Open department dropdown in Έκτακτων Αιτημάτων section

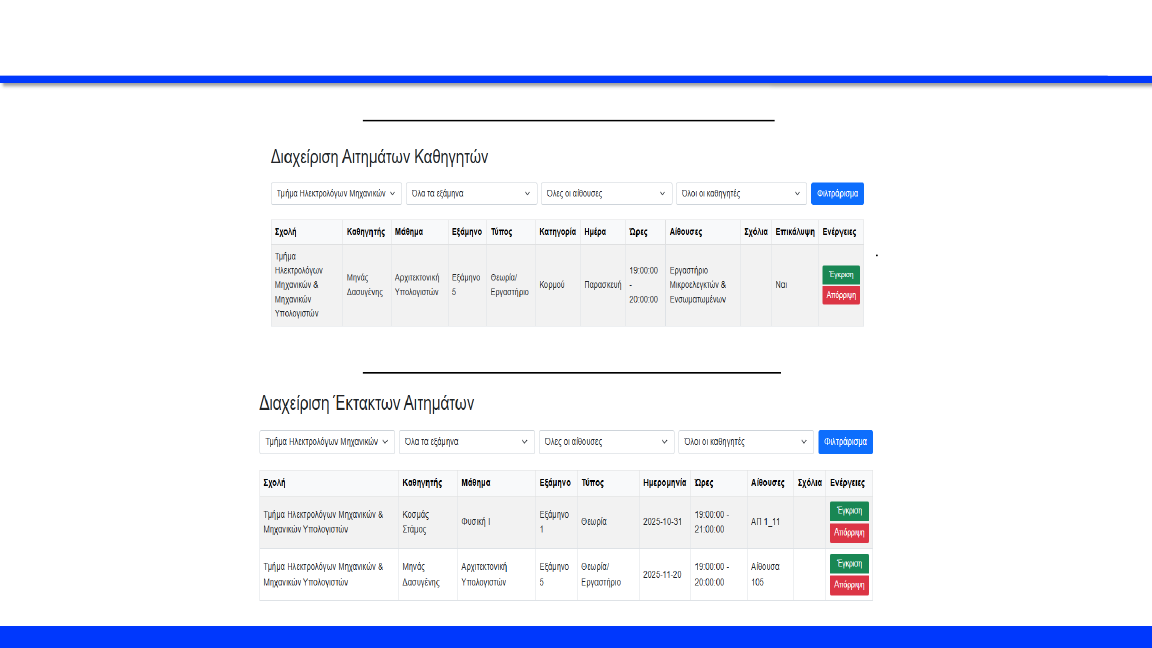pyautogui.click(x=327, y=442)
